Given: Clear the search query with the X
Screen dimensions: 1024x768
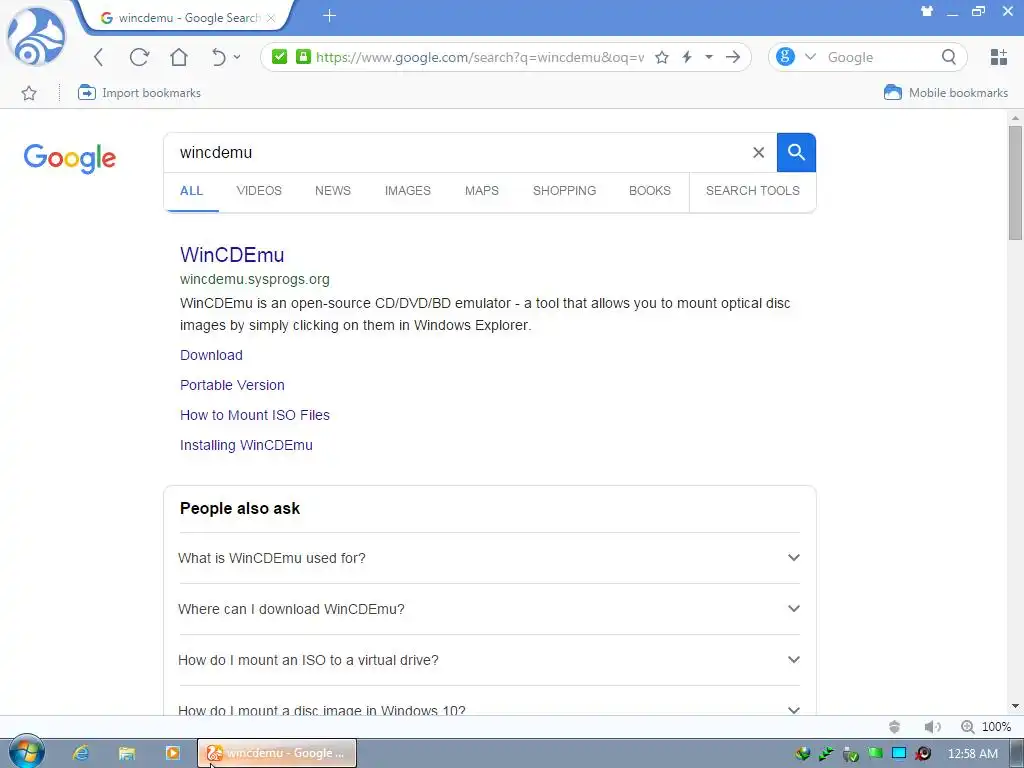Looking at the screenshot, I should tap(758, 153).
